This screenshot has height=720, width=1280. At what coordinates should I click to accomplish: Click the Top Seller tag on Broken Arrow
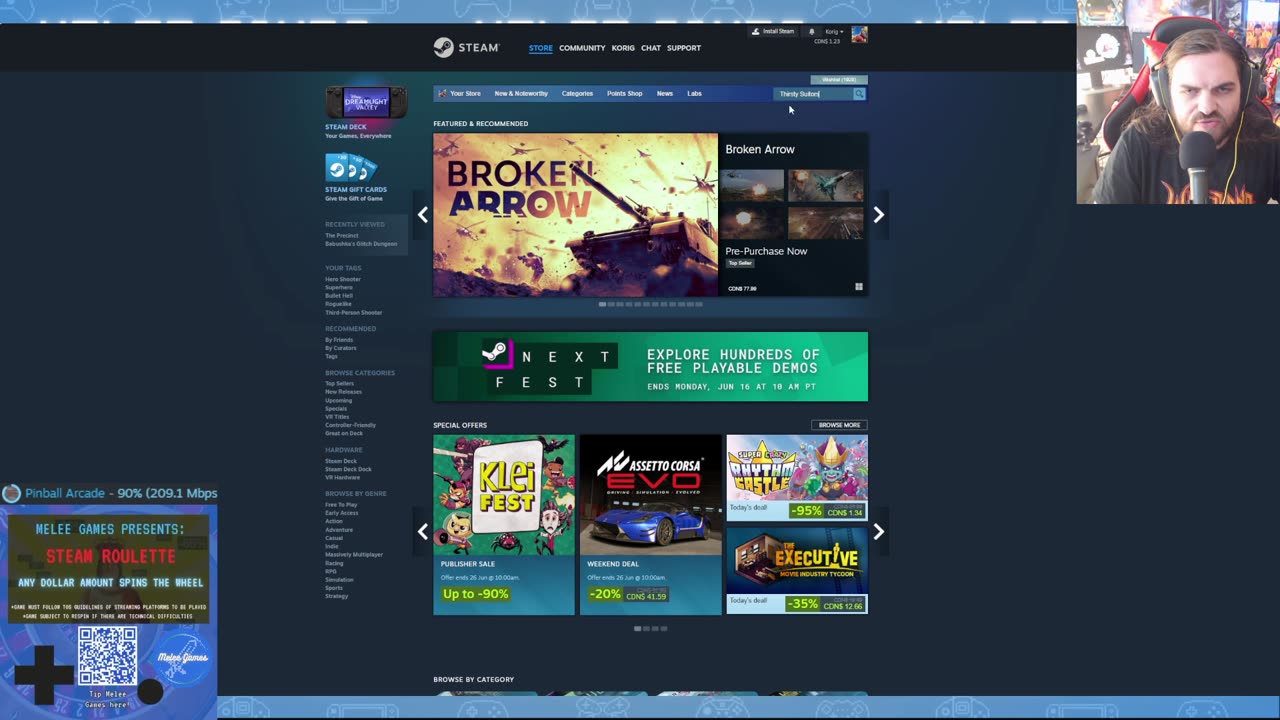click(740, 263)
